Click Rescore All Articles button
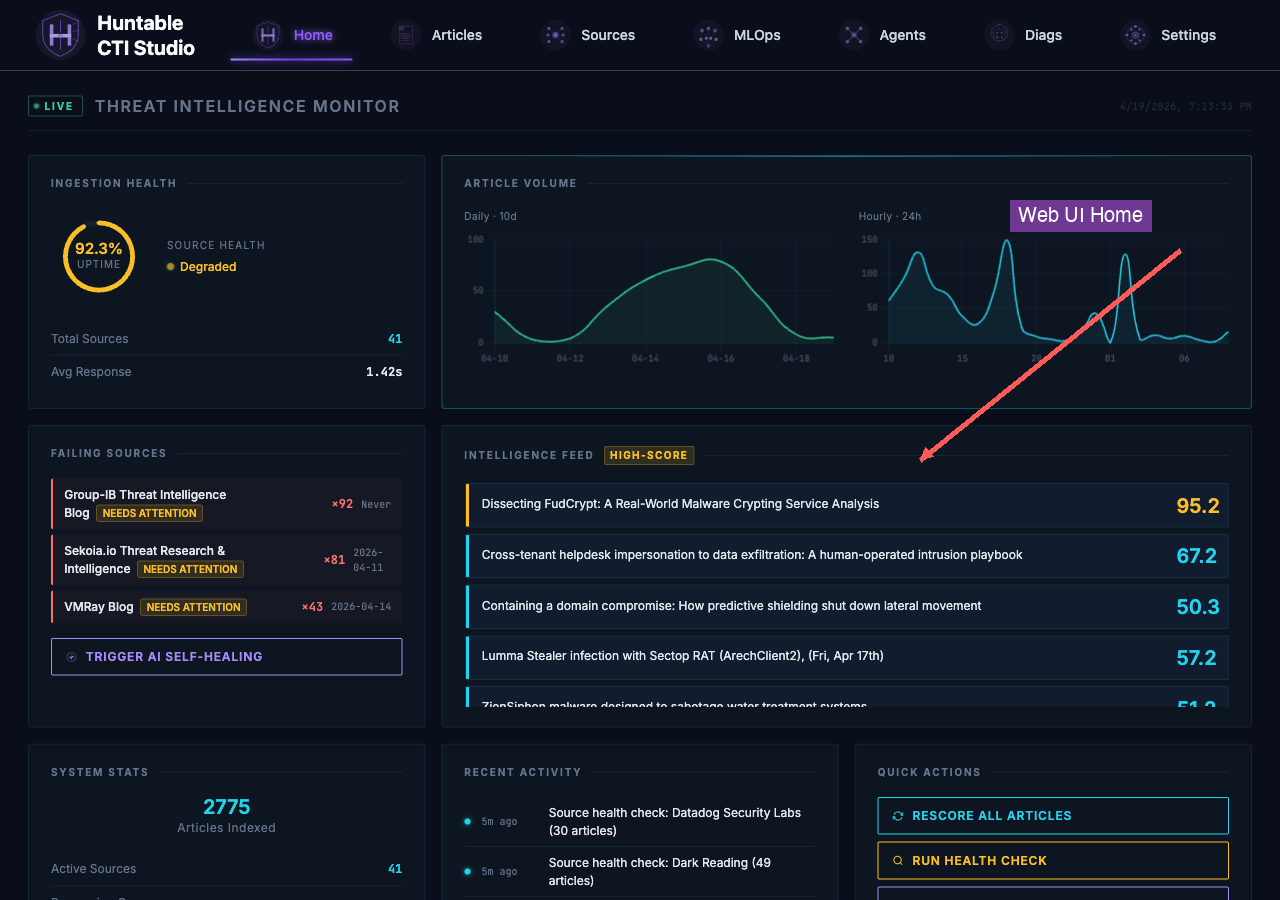Screen dimensions: 1280x900 (x=1053, y=816)
